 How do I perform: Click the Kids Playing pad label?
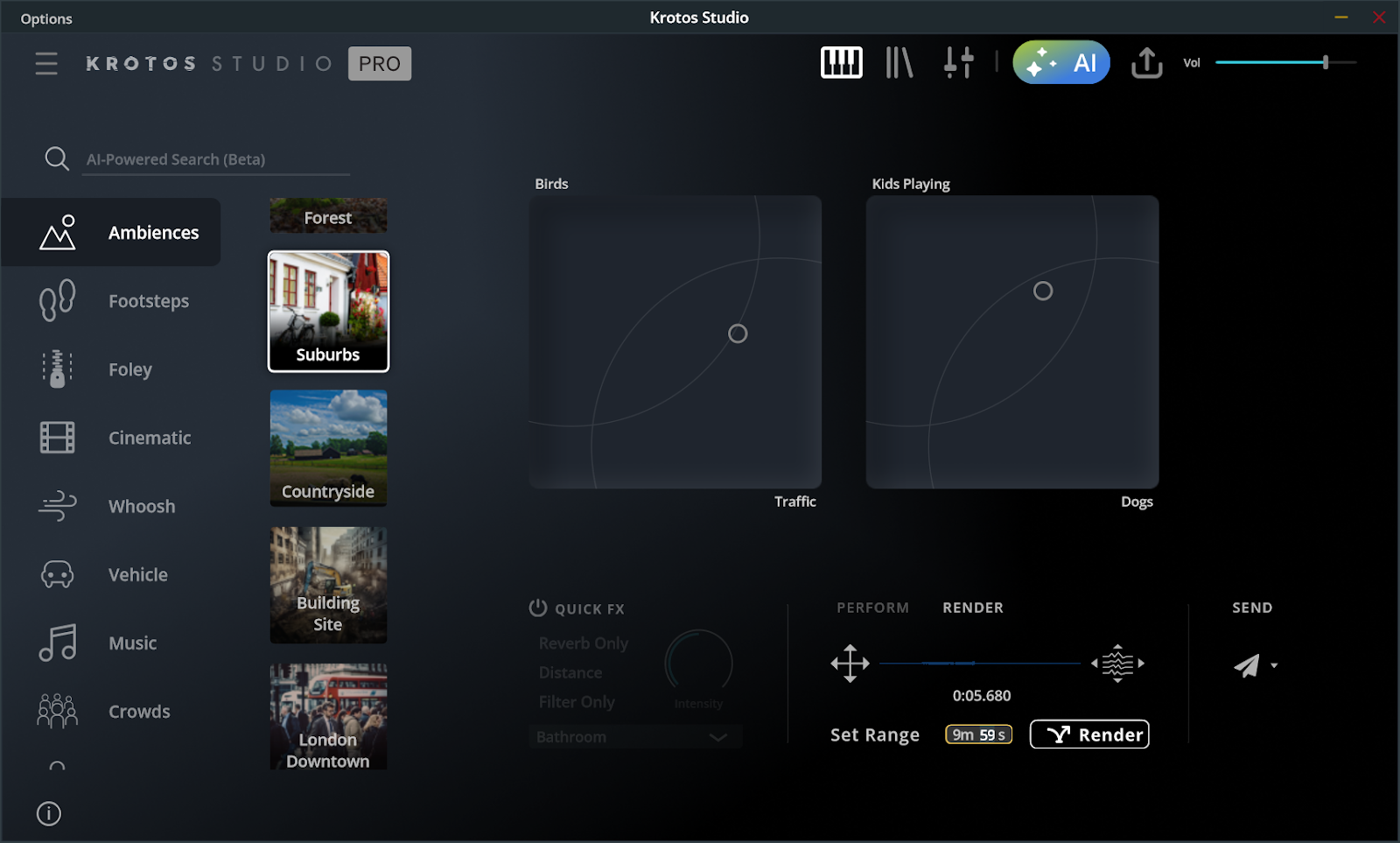click(911, 183)
